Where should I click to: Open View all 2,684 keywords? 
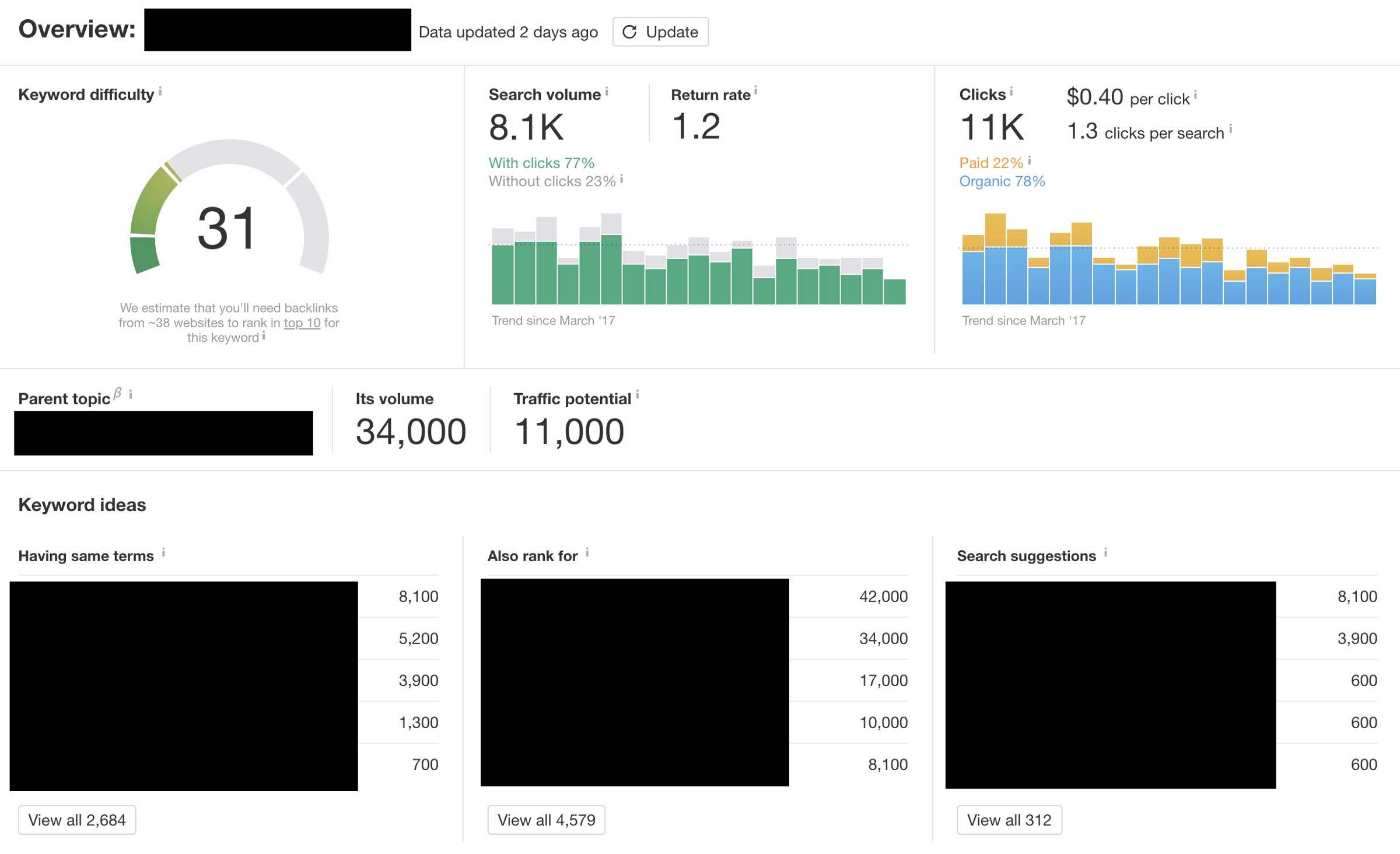77,820
